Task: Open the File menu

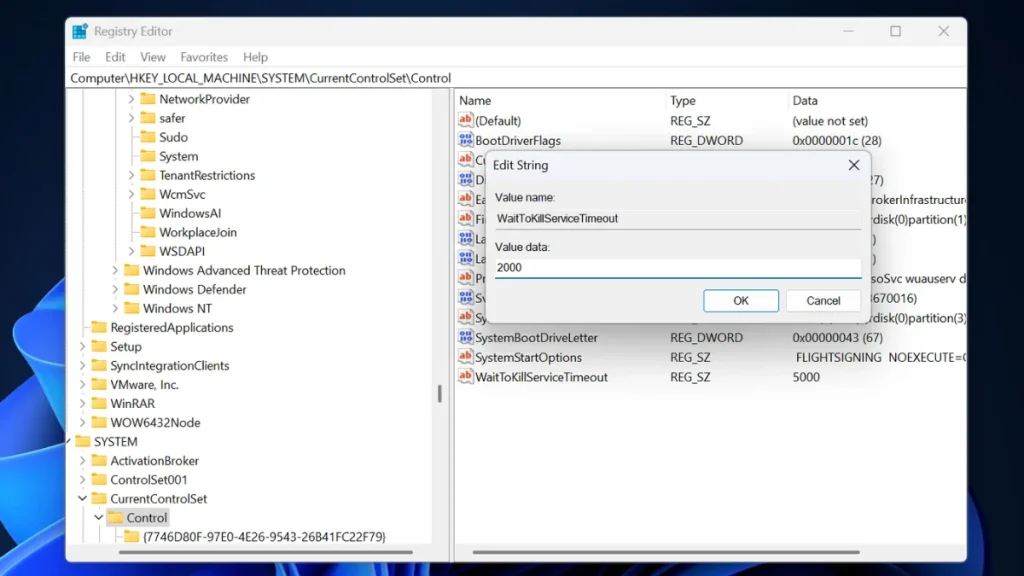Action: tap(82, 57)
